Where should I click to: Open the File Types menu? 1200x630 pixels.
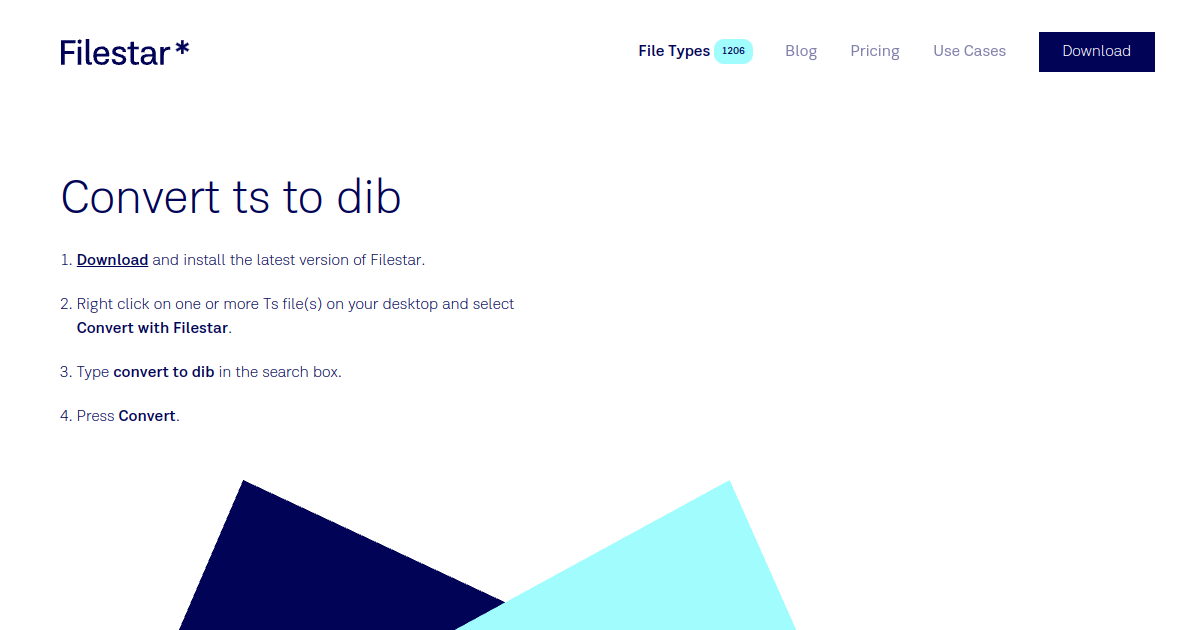(673, 50)
